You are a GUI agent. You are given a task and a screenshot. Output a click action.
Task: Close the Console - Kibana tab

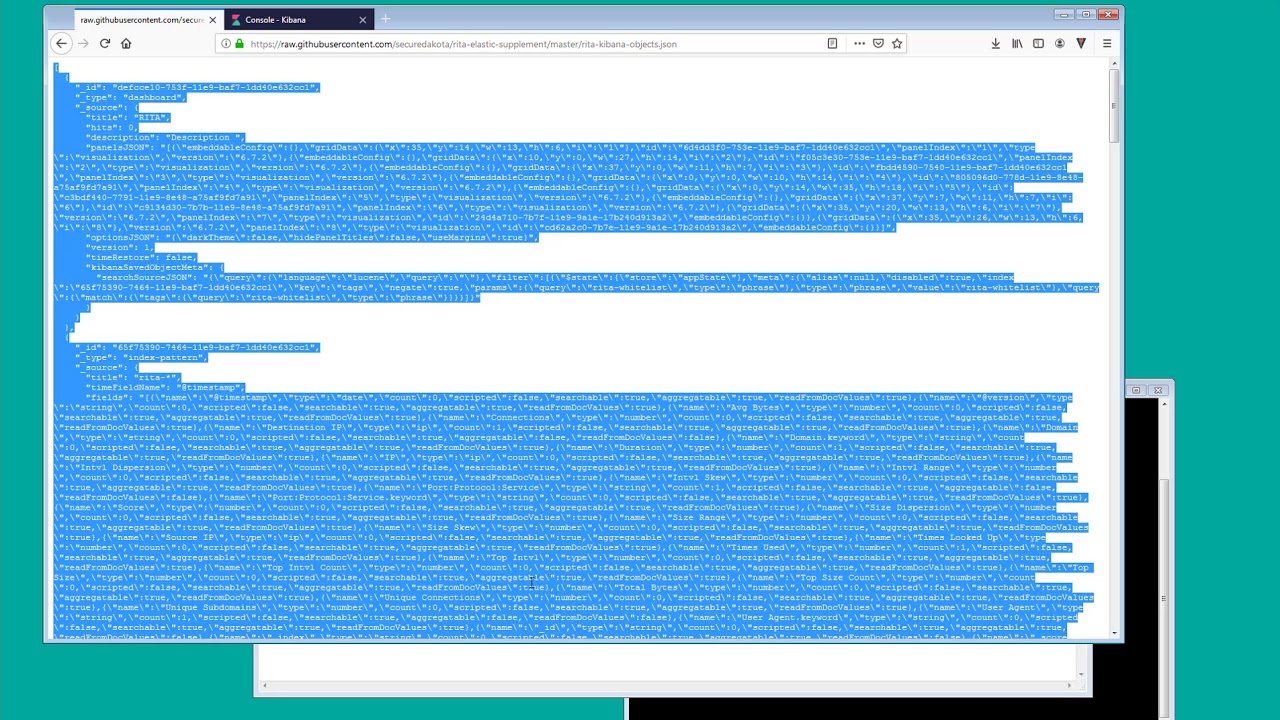(362, 19)
